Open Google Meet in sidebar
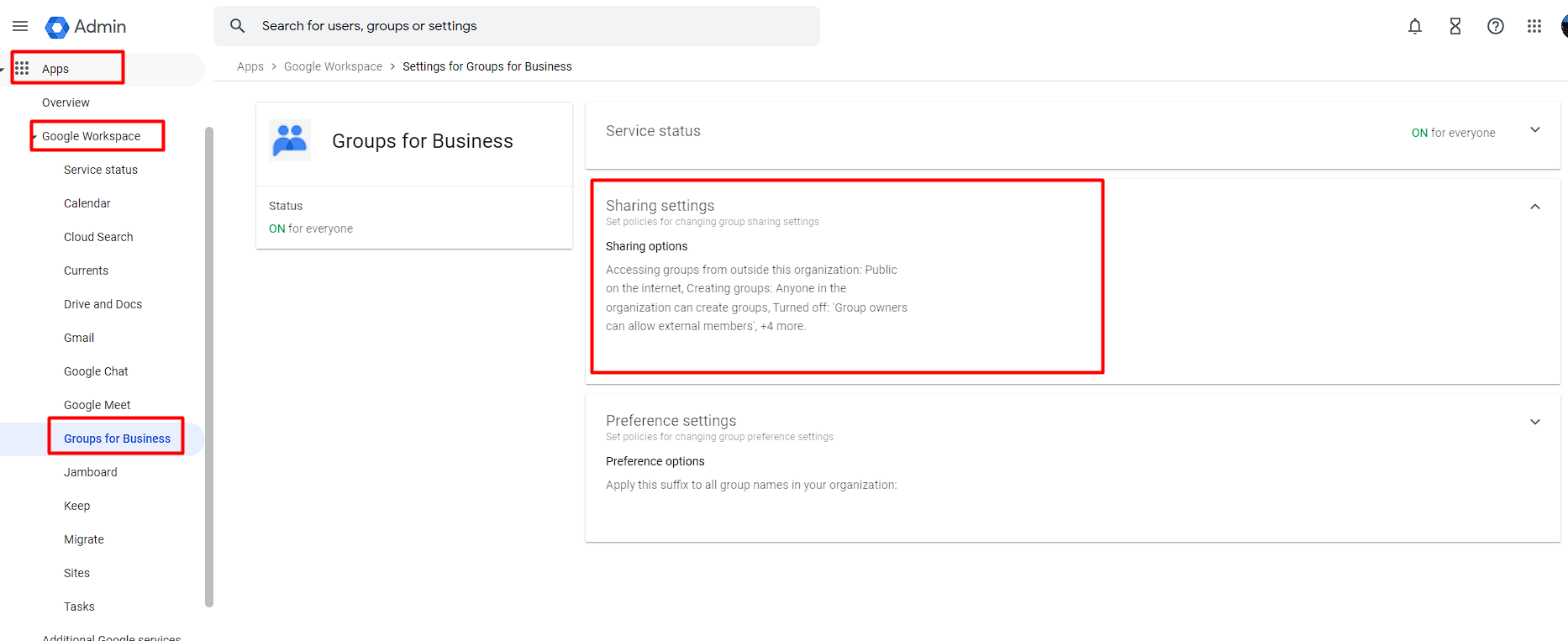 (x=97, y=405)
